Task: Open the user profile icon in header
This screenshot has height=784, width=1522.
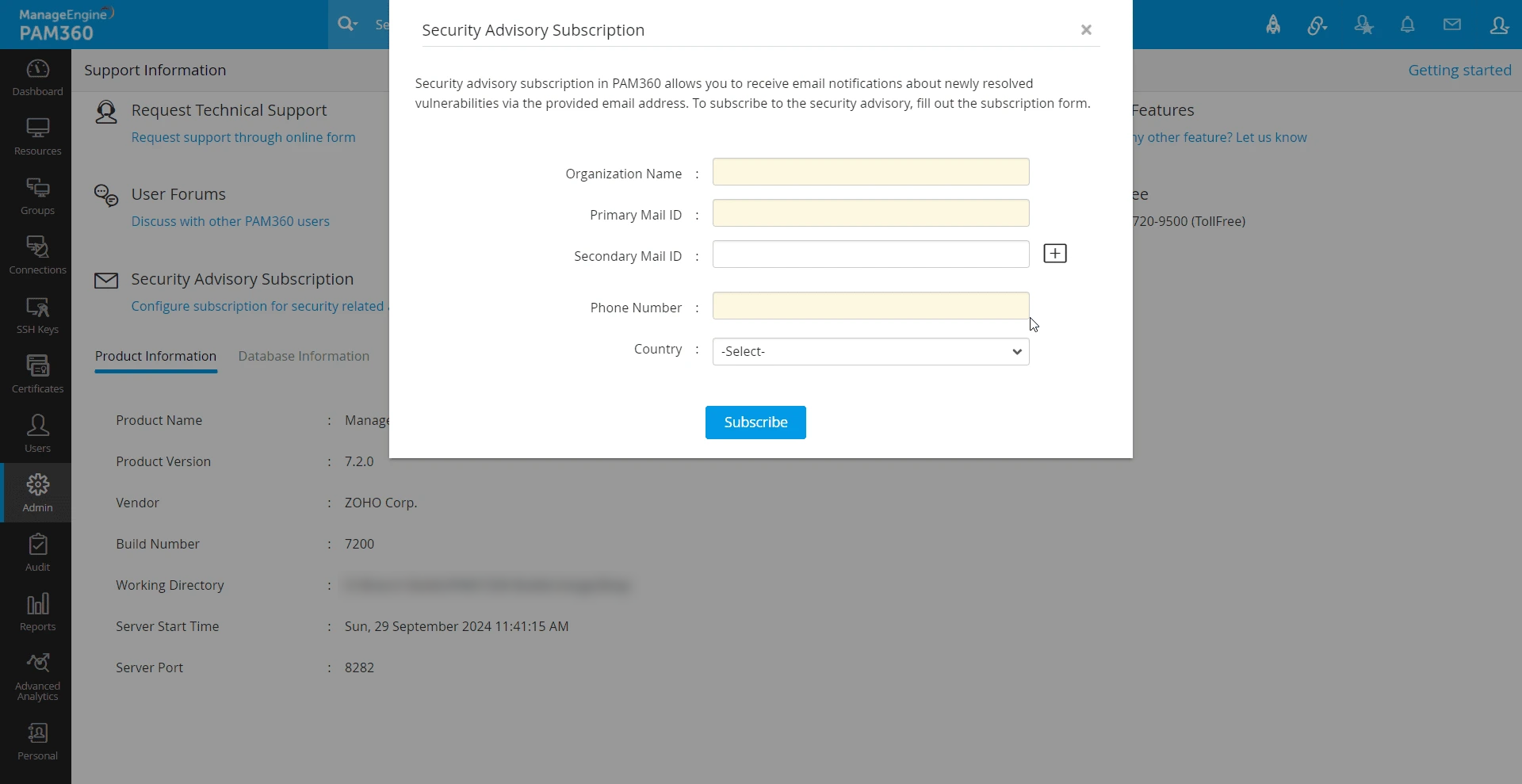Action: 1498,25
